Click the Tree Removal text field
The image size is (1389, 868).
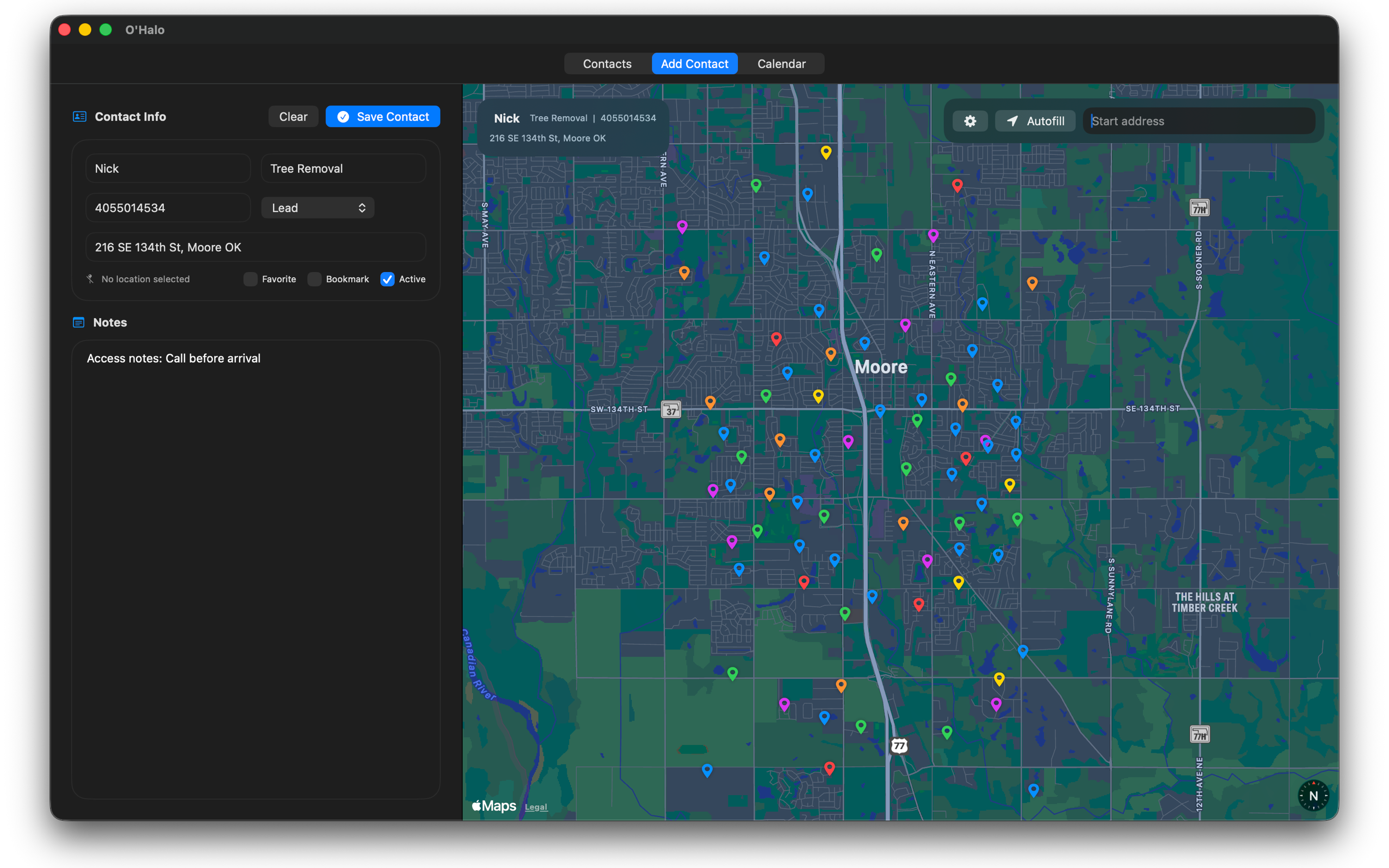[343, 169]
